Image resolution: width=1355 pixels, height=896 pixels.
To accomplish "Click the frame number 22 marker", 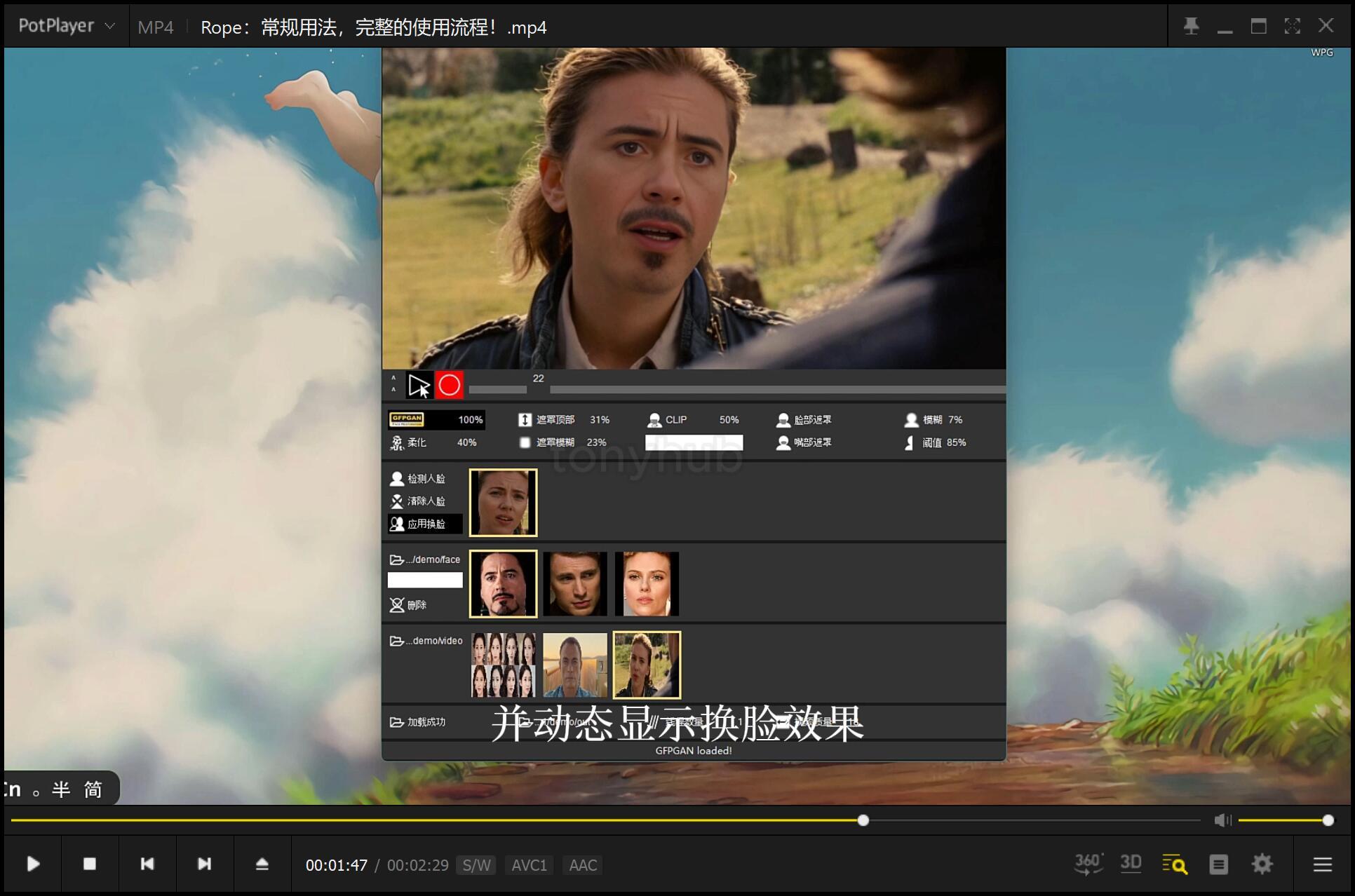I will (x=538, y=379).
